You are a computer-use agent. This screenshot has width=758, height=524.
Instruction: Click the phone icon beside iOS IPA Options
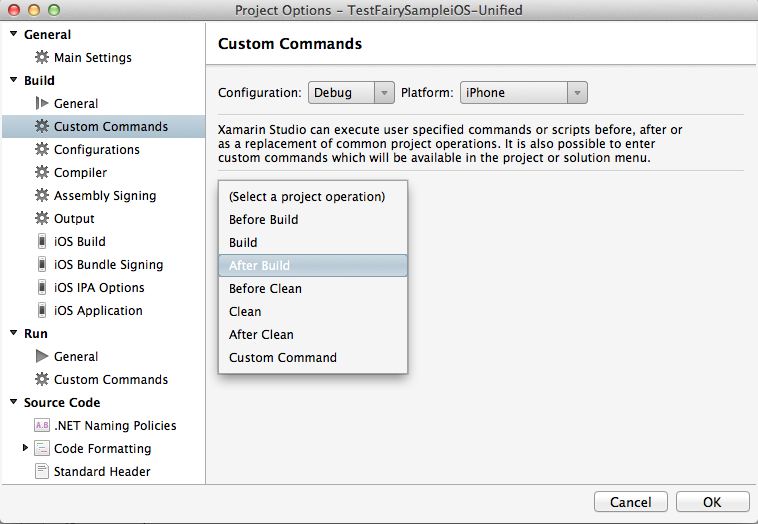pos(42,288)
